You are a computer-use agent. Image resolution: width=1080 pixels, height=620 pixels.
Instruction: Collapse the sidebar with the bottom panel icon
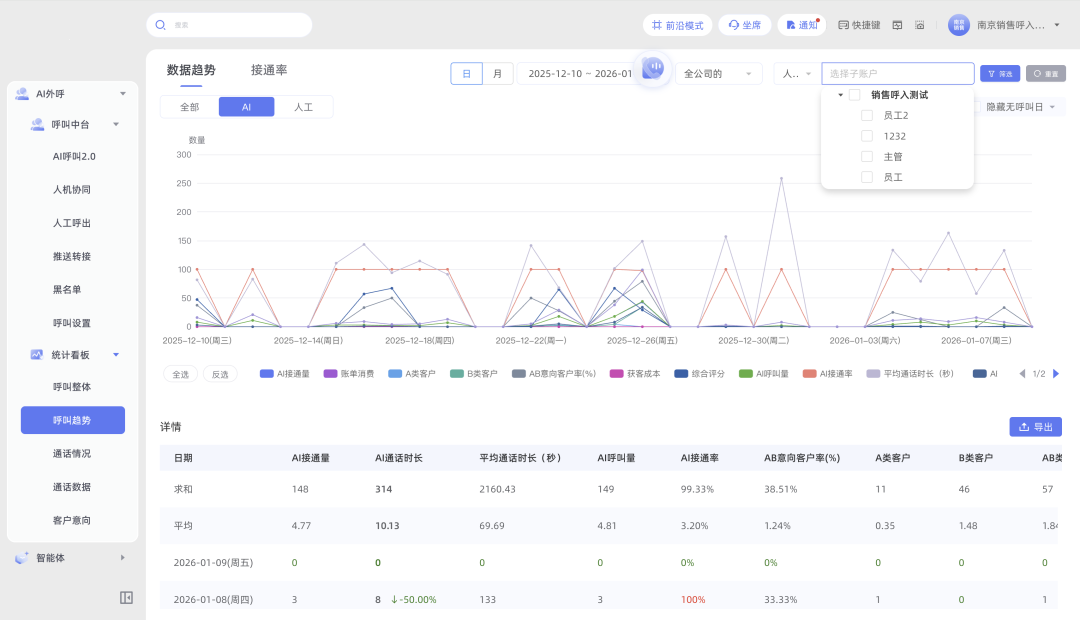coord(126,597)
